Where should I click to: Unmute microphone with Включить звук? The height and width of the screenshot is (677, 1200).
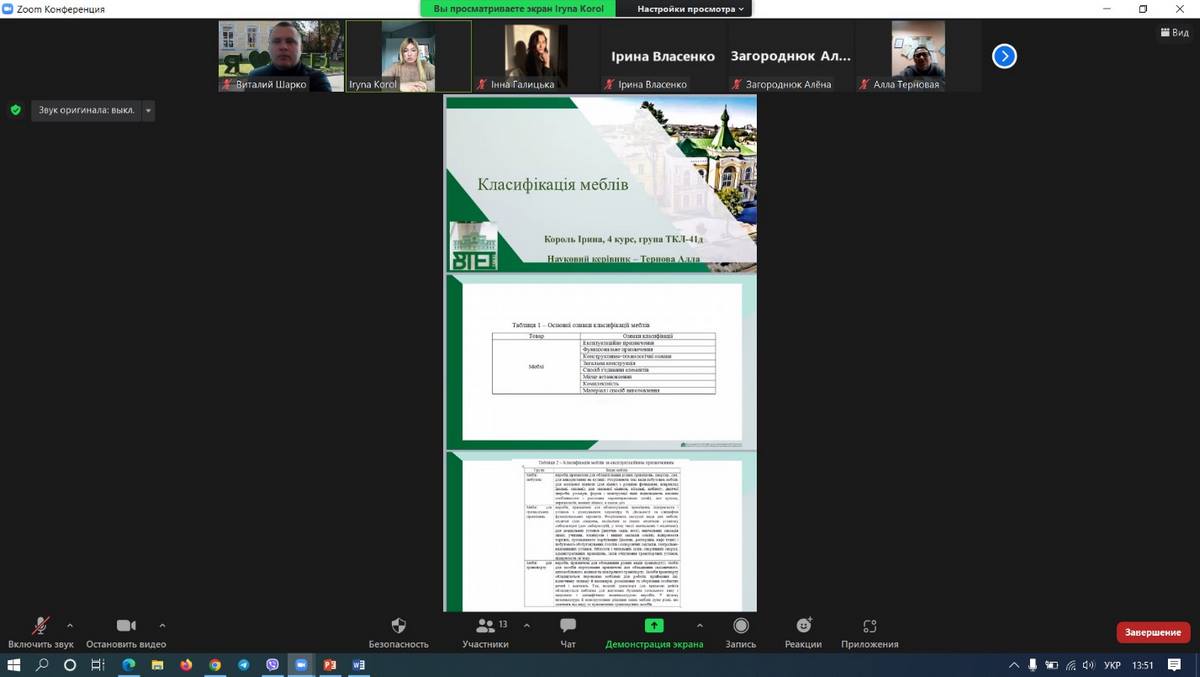click(41, 626)
